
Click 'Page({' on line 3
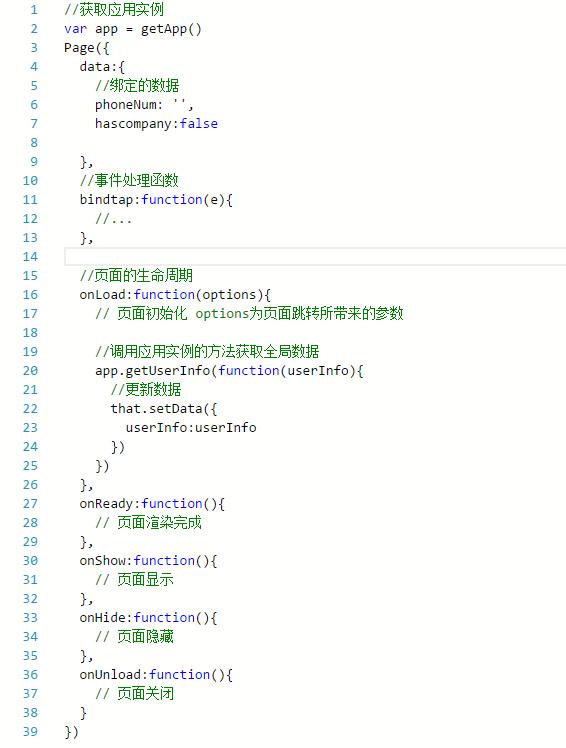coord(87,48)
